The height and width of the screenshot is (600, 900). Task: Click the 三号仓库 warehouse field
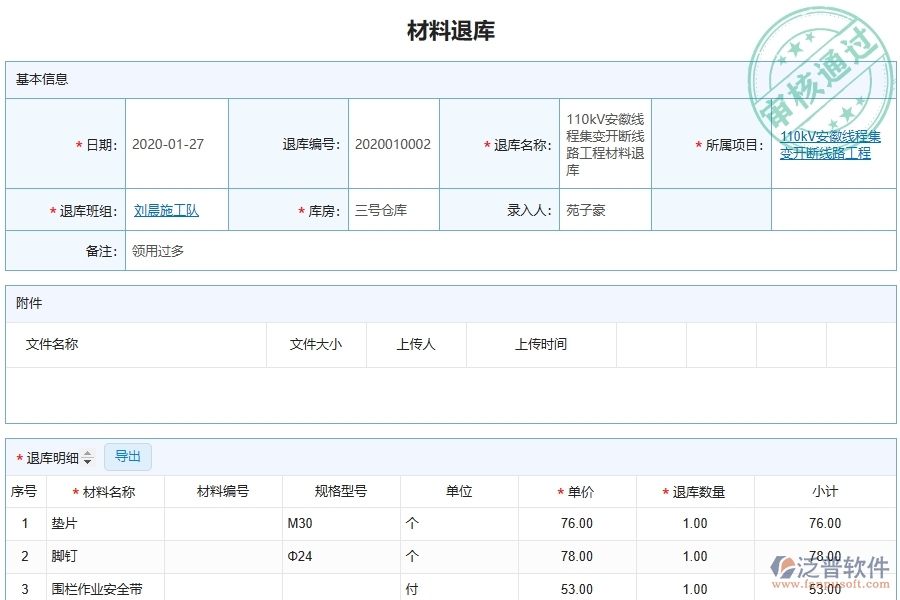click(380, 209)
